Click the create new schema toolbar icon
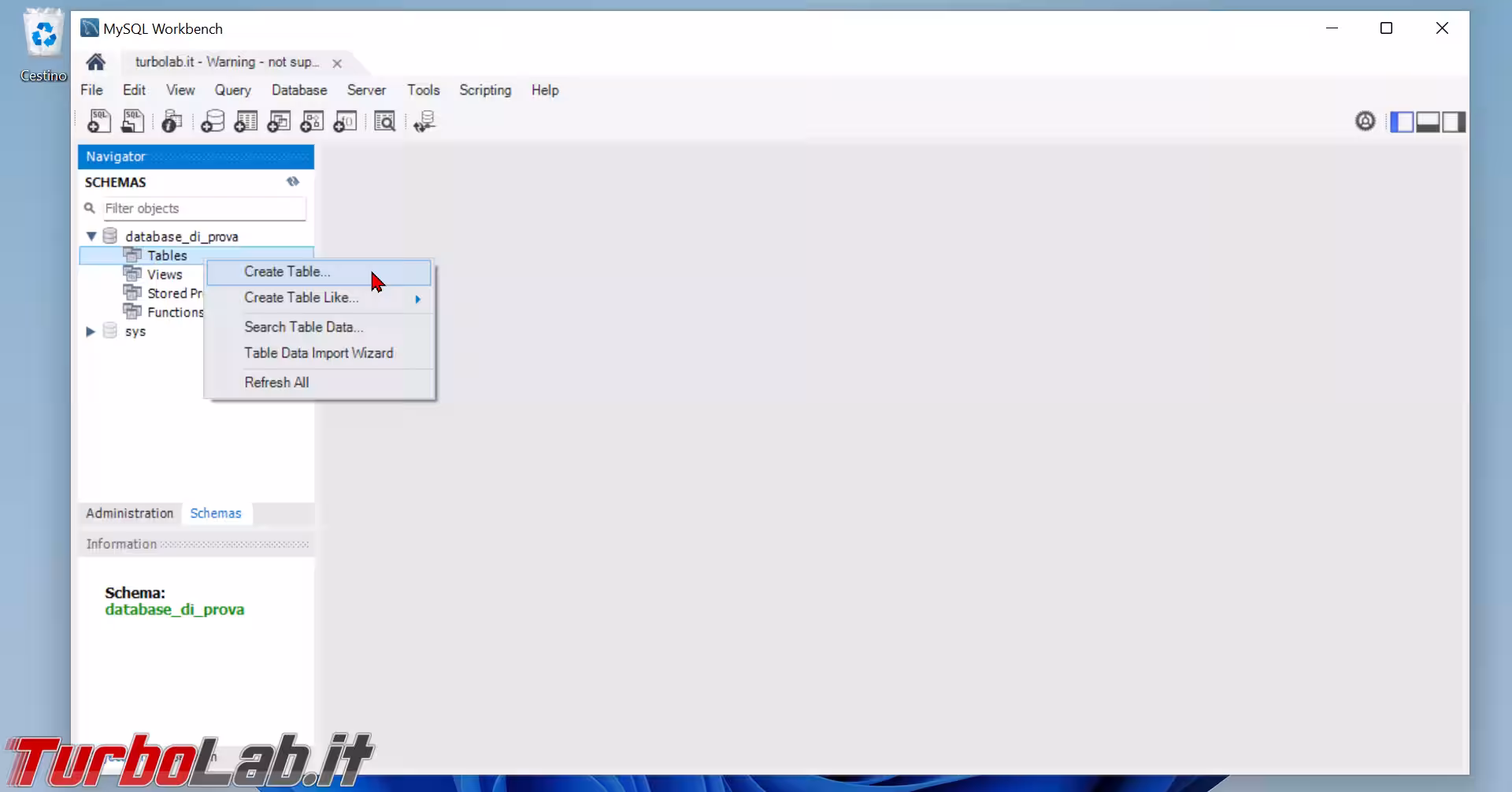This screenshot has width=1512, height=792. 213,121
